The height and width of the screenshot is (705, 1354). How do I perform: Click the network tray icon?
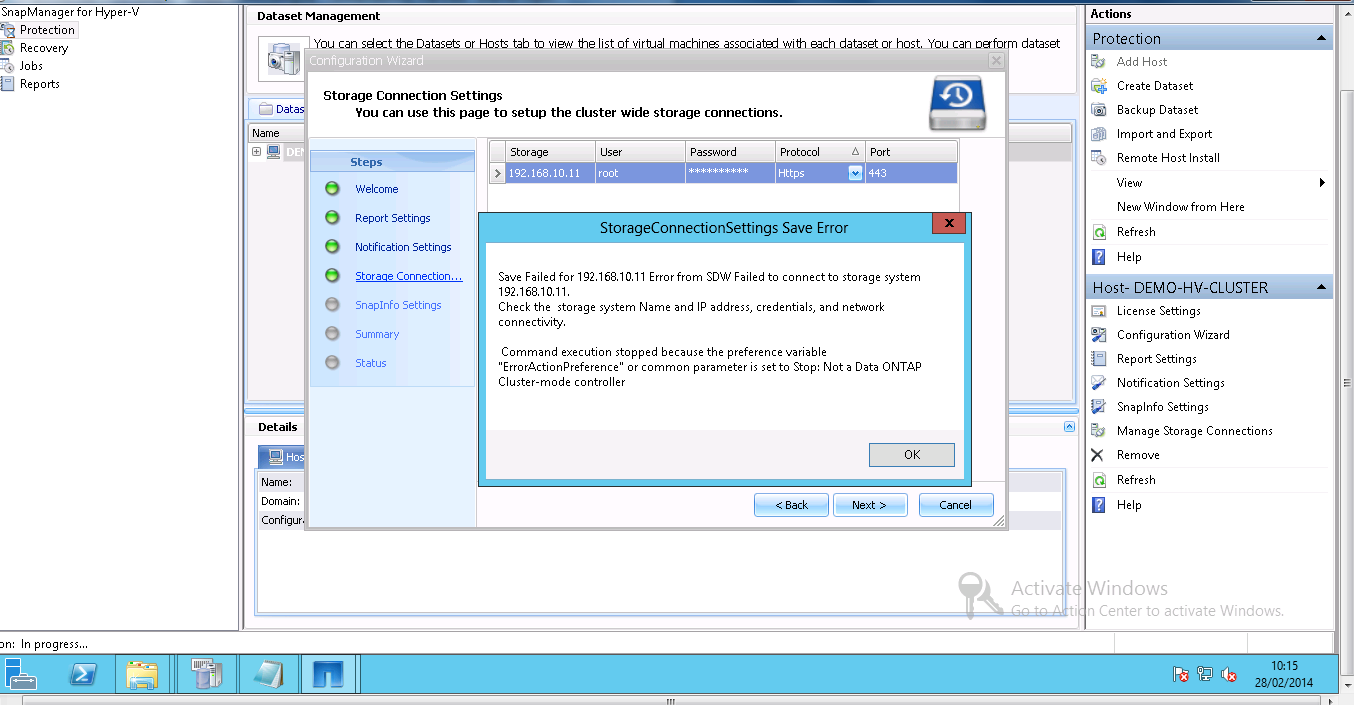tap(1205, 675)
